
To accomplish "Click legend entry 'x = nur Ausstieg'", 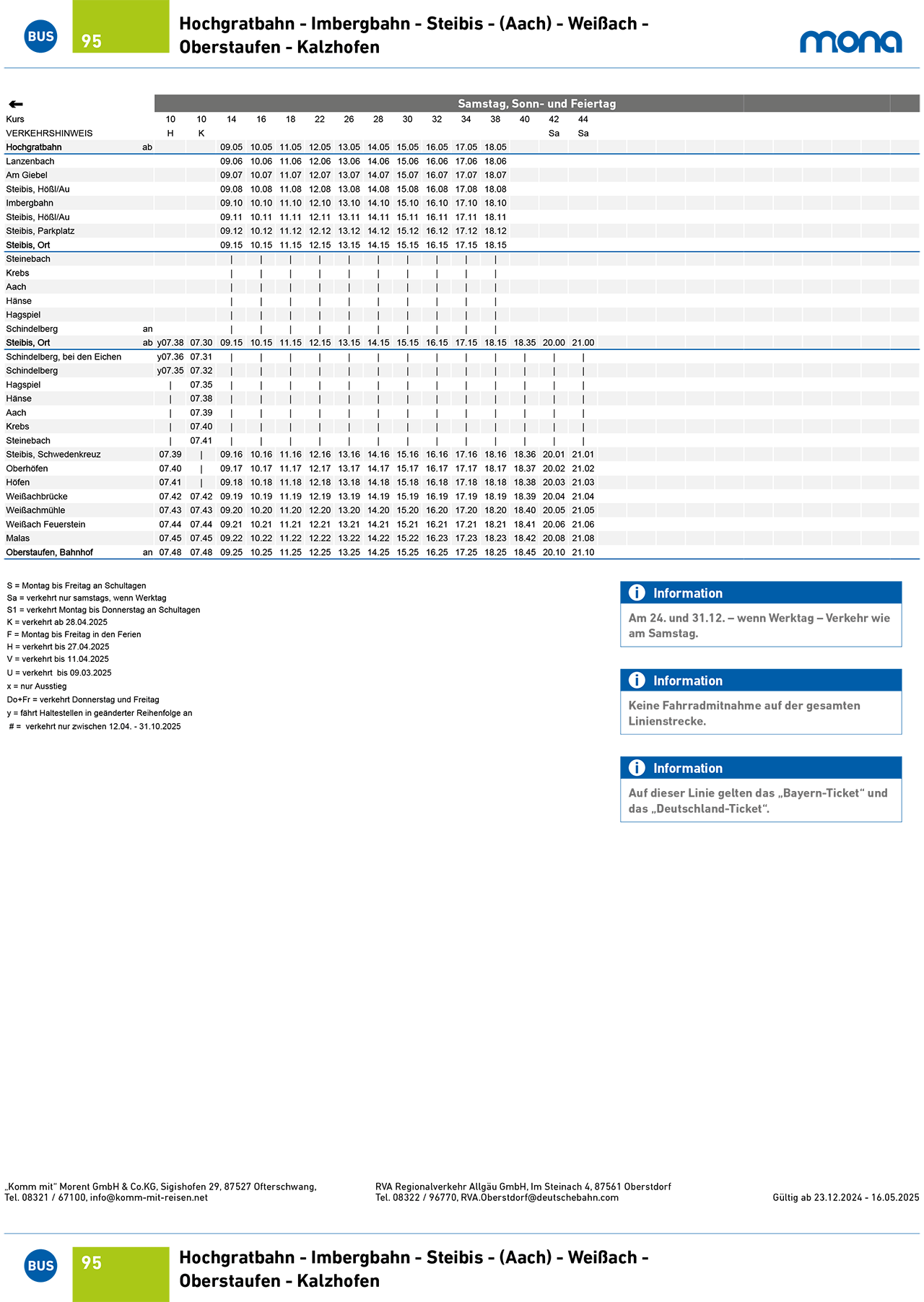I will tap(37, 686).
